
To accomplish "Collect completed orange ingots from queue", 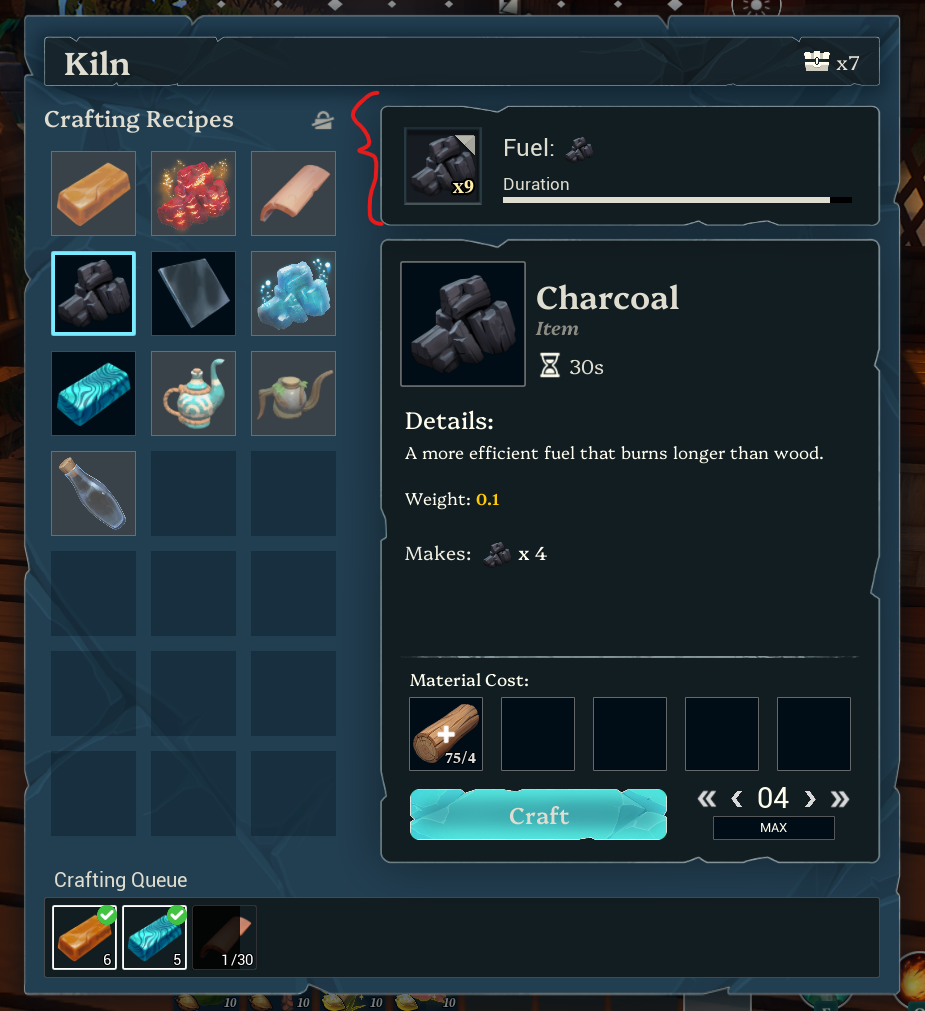I will point(84,937).
